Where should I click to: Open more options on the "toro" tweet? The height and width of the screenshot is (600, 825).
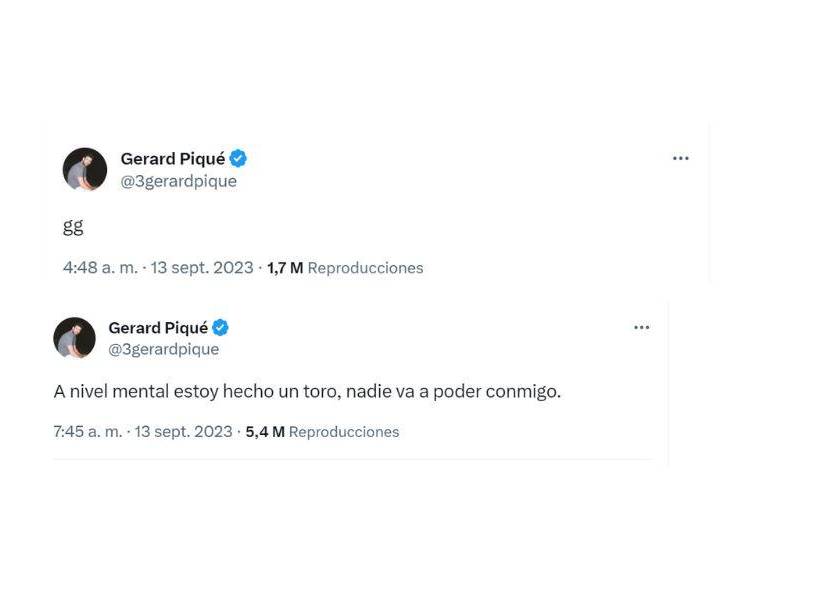click(x=642, y=327)
